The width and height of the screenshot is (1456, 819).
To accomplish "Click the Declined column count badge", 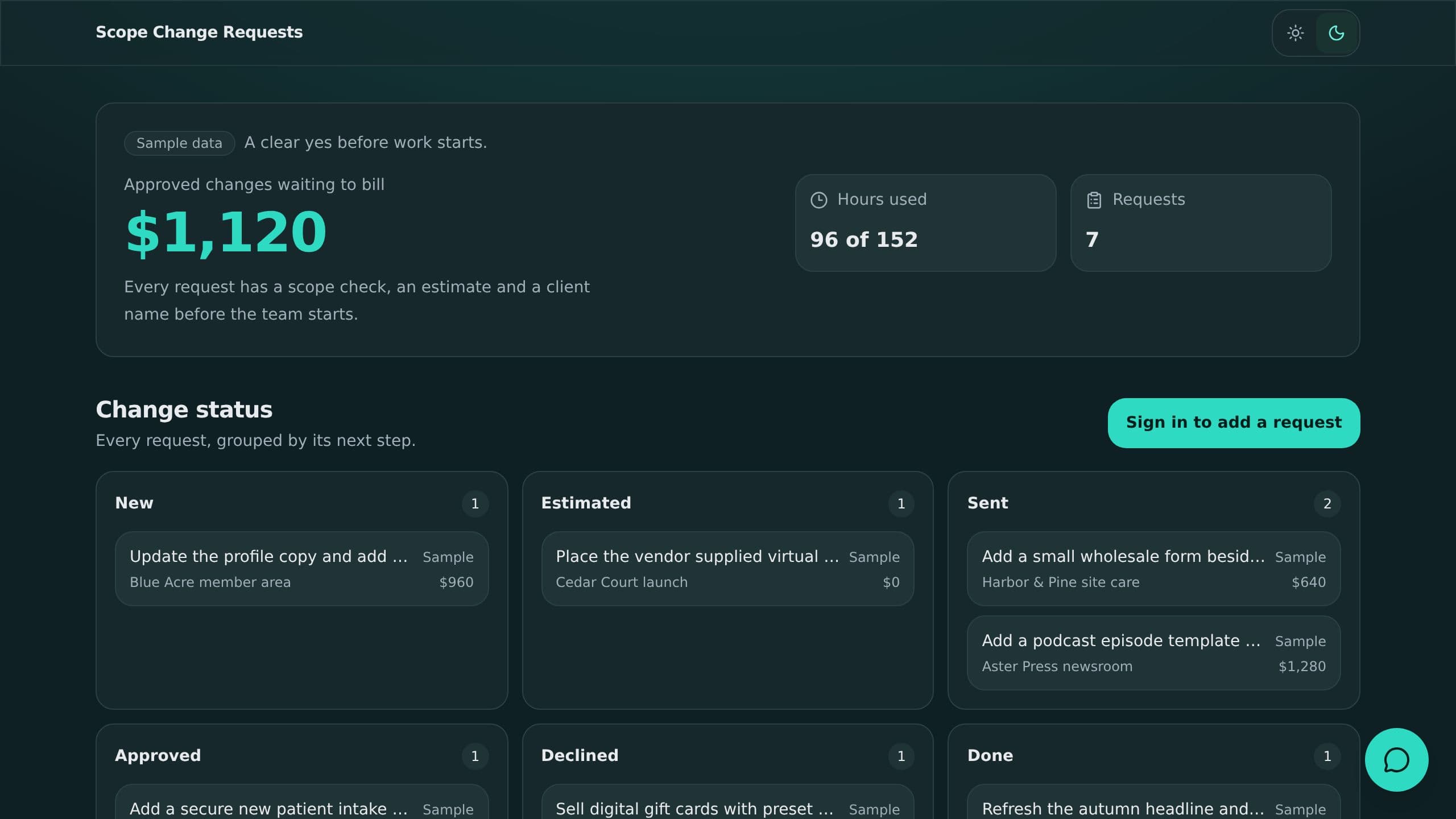I will coord(901,756).
